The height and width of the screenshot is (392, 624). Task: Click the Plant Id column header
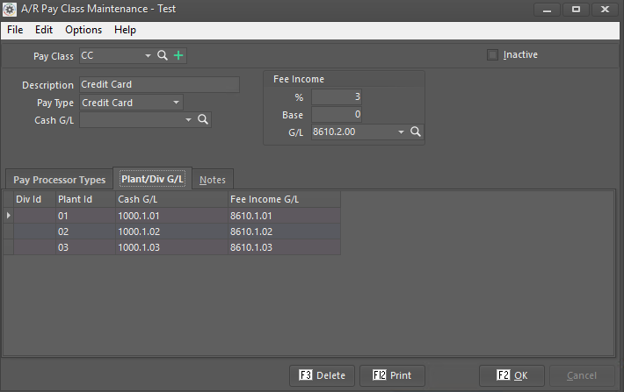click(85, 199)
